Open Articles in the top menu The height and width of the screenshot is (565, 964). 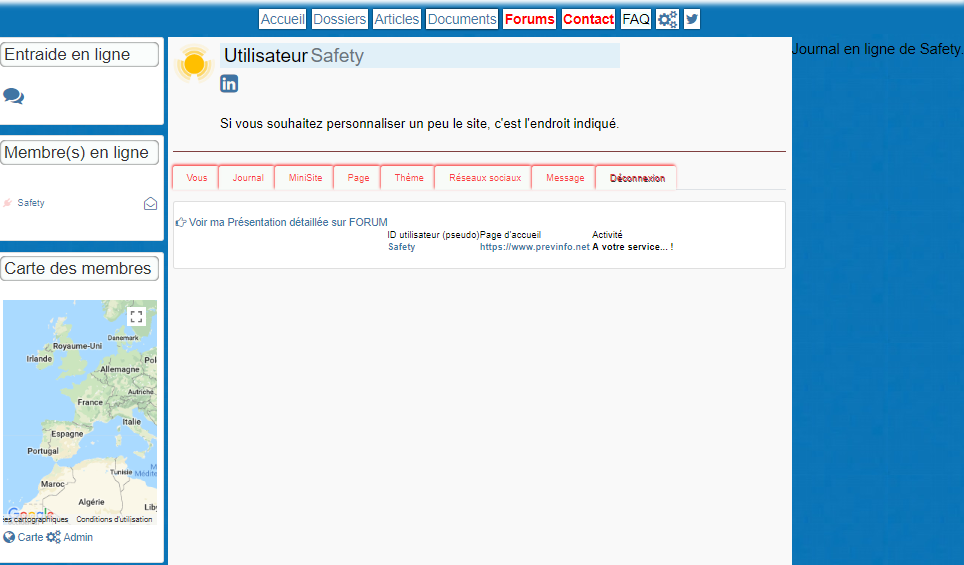pyautogui.click(x=397, y=19)
